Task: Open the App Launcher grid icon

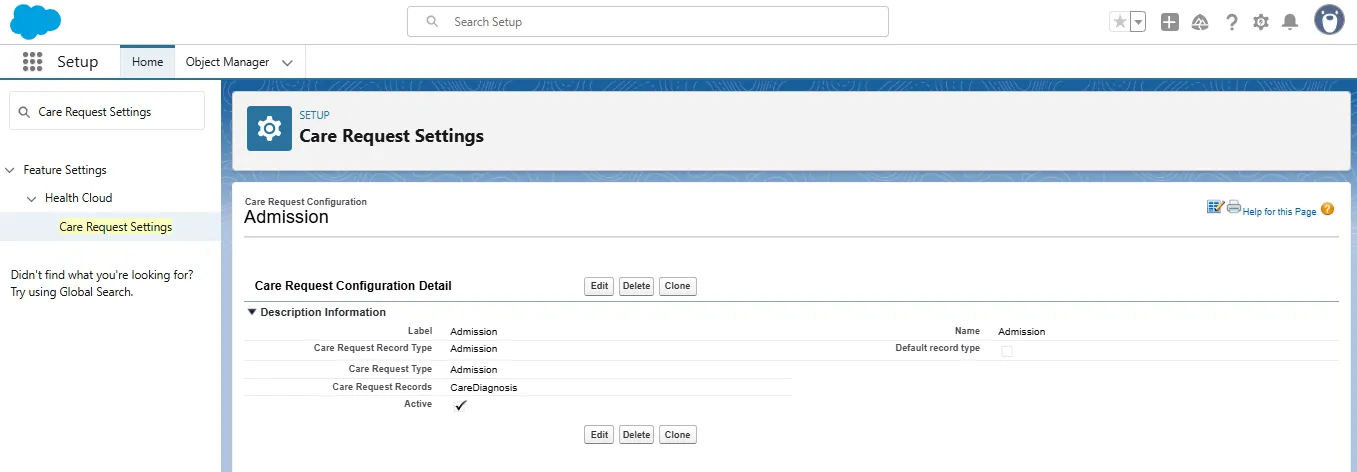Action: (32, 62)
